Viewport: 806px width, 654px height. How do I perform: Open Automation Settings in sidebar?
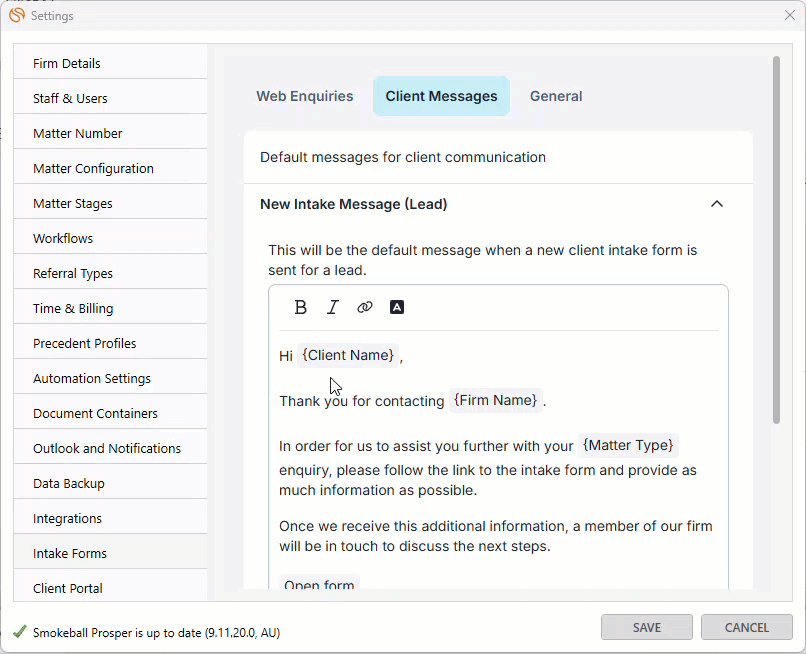[92, 378]
